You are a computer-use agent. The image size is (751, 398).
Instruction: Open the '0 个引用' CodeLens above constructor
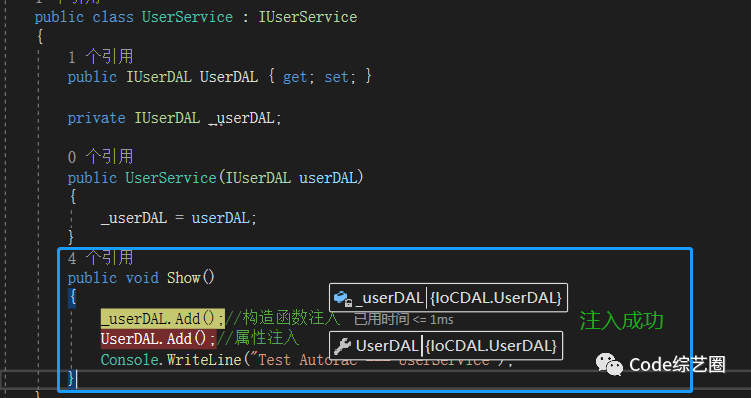101,157
